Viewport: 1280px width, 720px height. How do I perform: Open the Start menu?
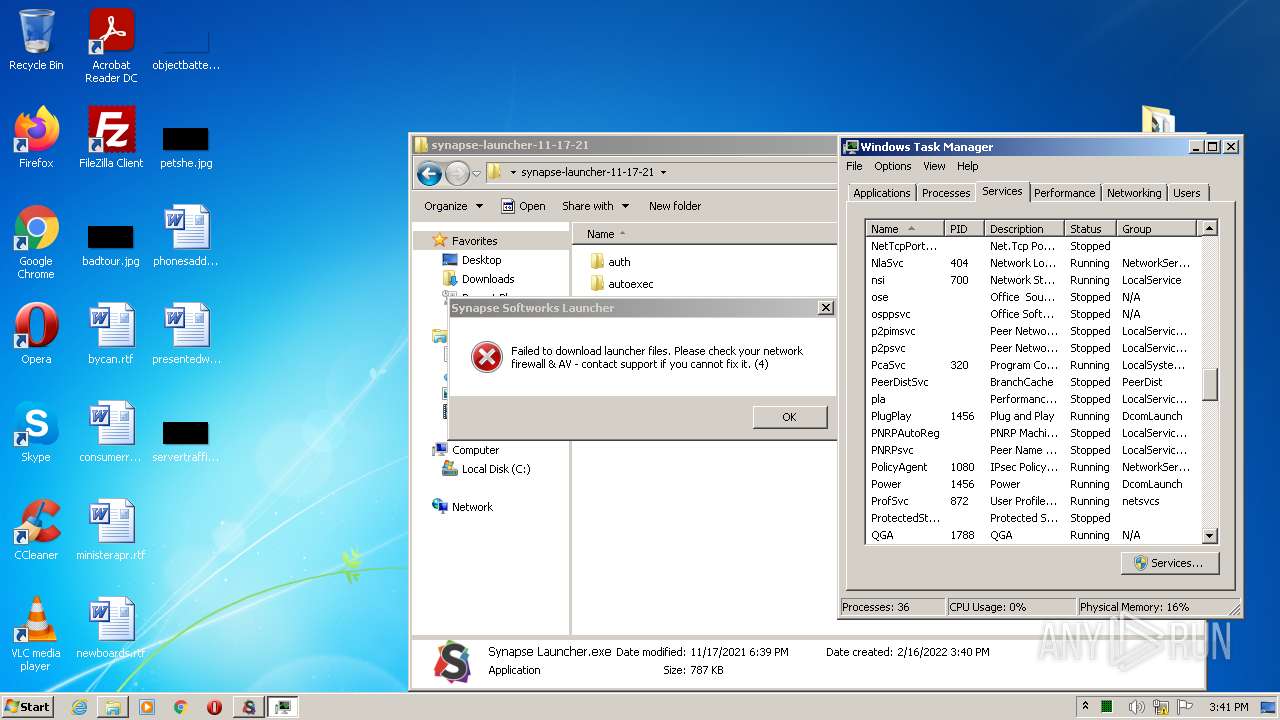pos(28,707)
